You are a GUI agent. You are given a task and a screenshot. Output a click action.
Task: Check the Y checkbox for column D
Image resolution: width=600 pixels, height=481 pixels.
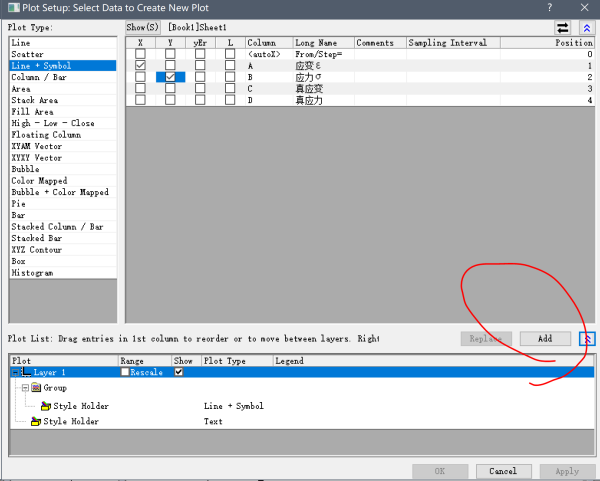(170, 100)
